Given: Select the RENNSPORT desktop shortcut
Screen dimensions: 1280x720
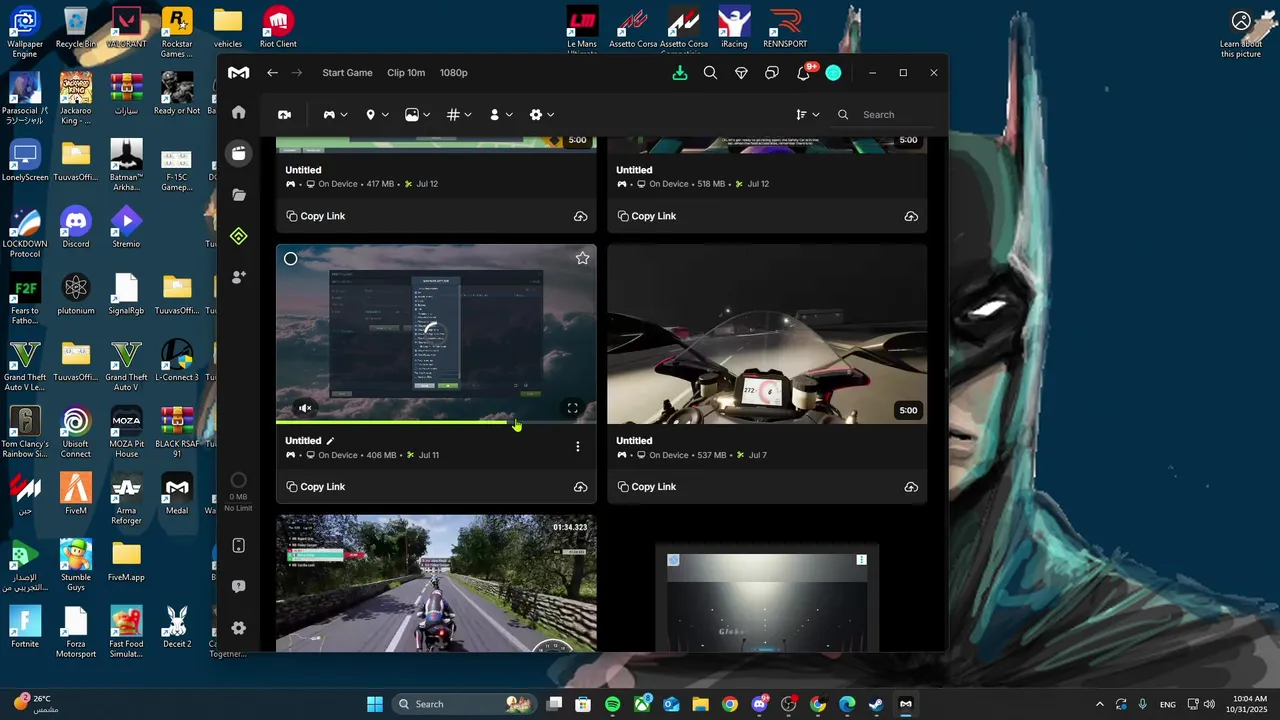Looking at the screenshot, I should [785, 29].
